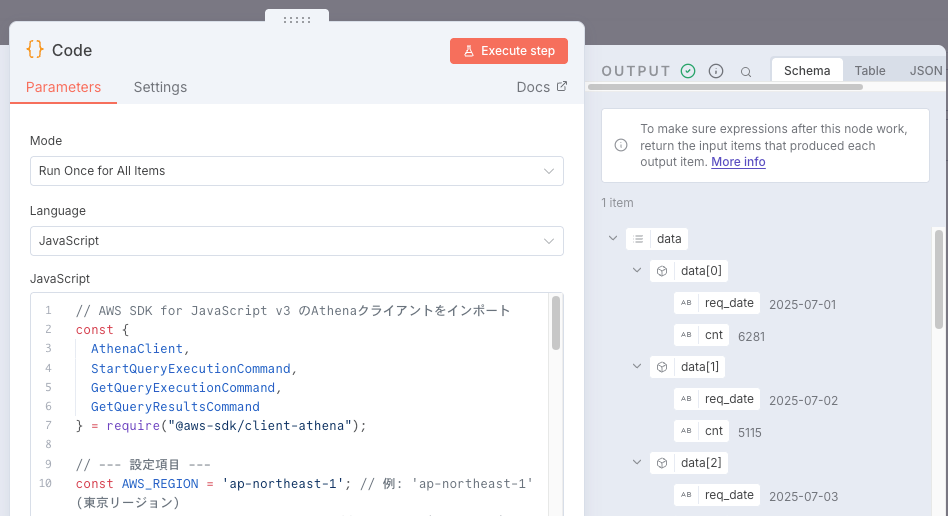
Task: Click GetQueryExecutionCommand on line 5
Action: 183,388
